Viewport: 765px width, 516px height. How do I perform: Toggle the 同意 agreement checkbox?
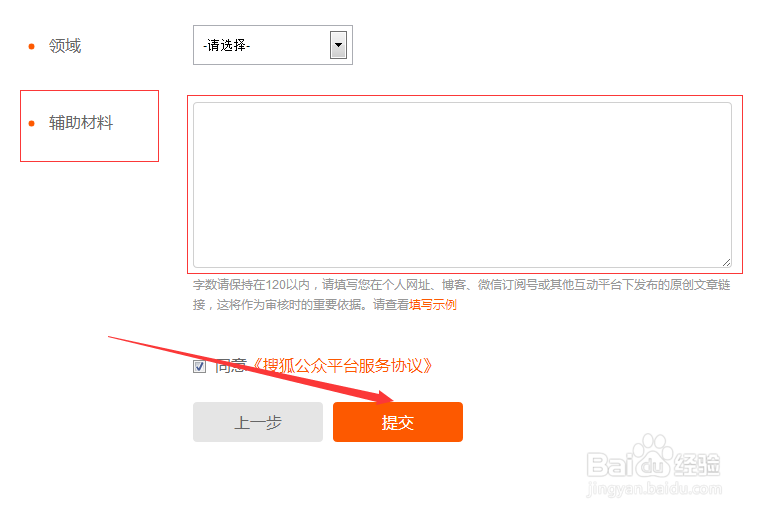coord(199,366)
